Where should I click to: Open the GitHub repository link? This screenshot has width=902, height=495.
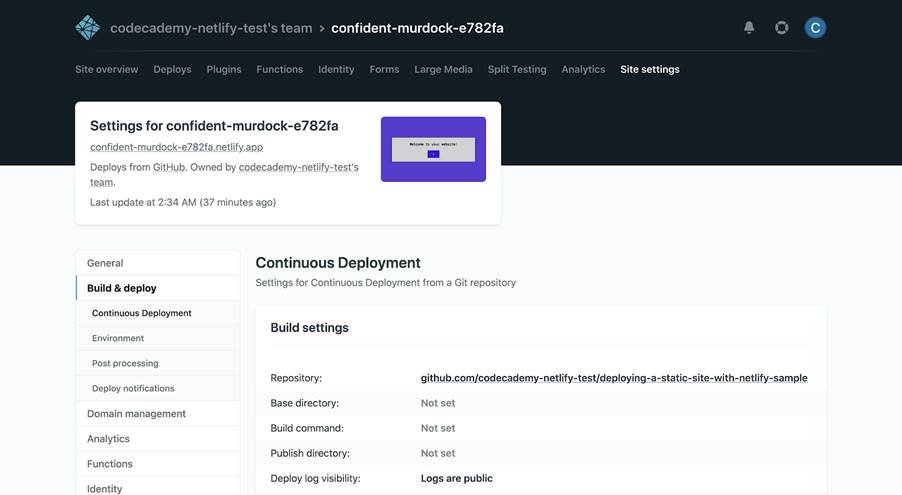pos(613,378)
